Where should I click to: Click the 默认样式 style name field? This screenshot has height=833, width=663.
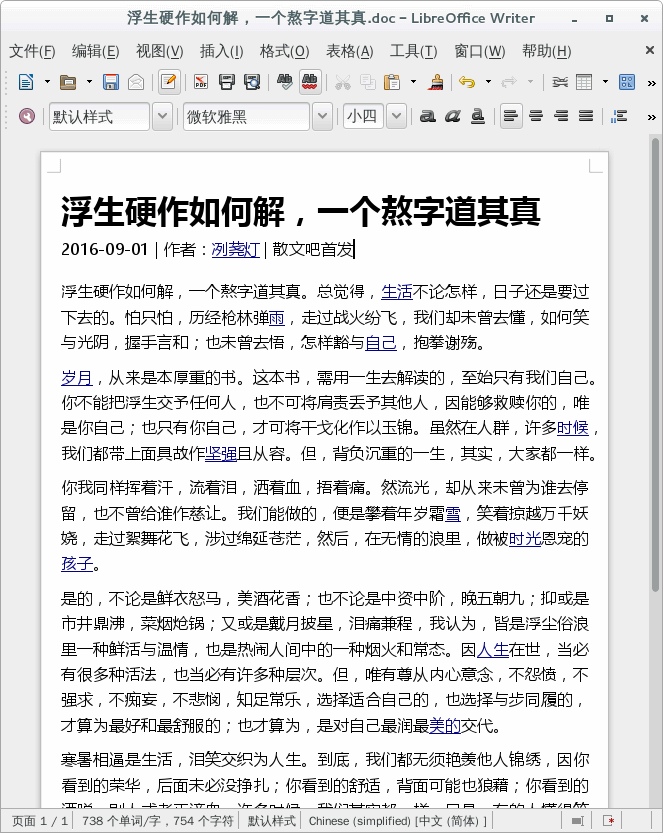pyautogui.click(x=99, y=117)
